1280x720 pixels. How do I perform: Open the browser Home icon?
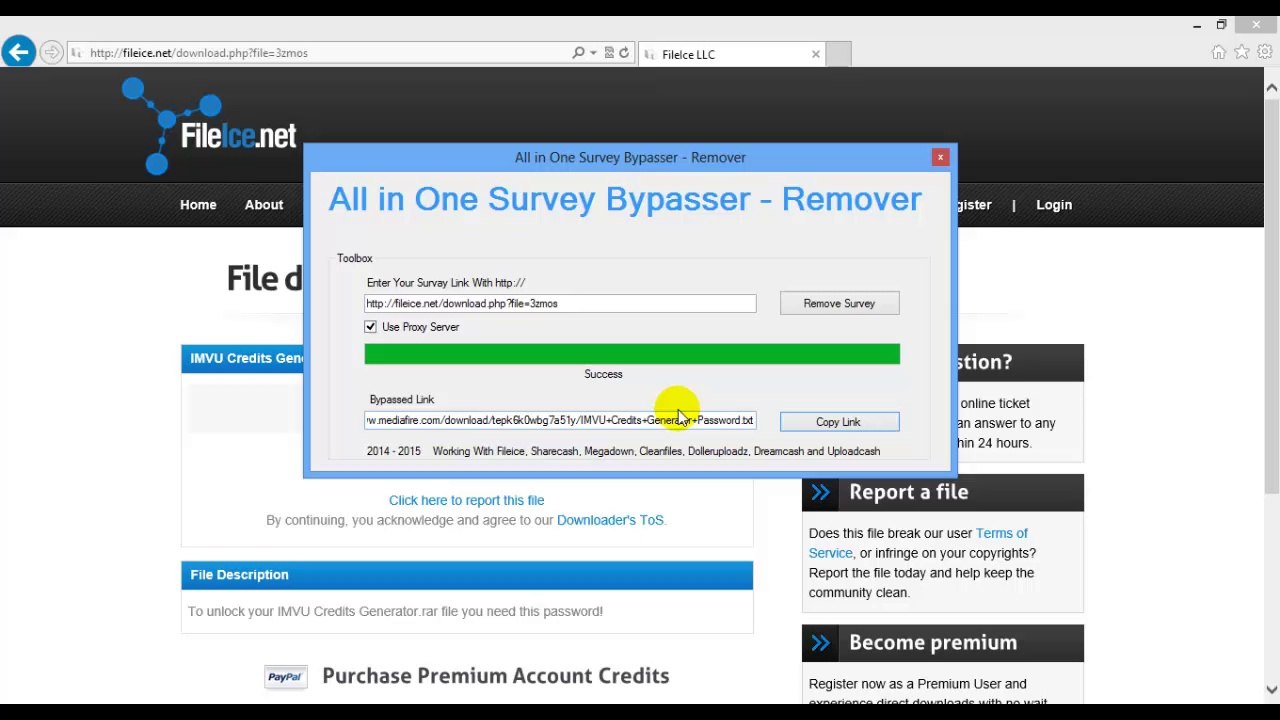point(1218,52)
